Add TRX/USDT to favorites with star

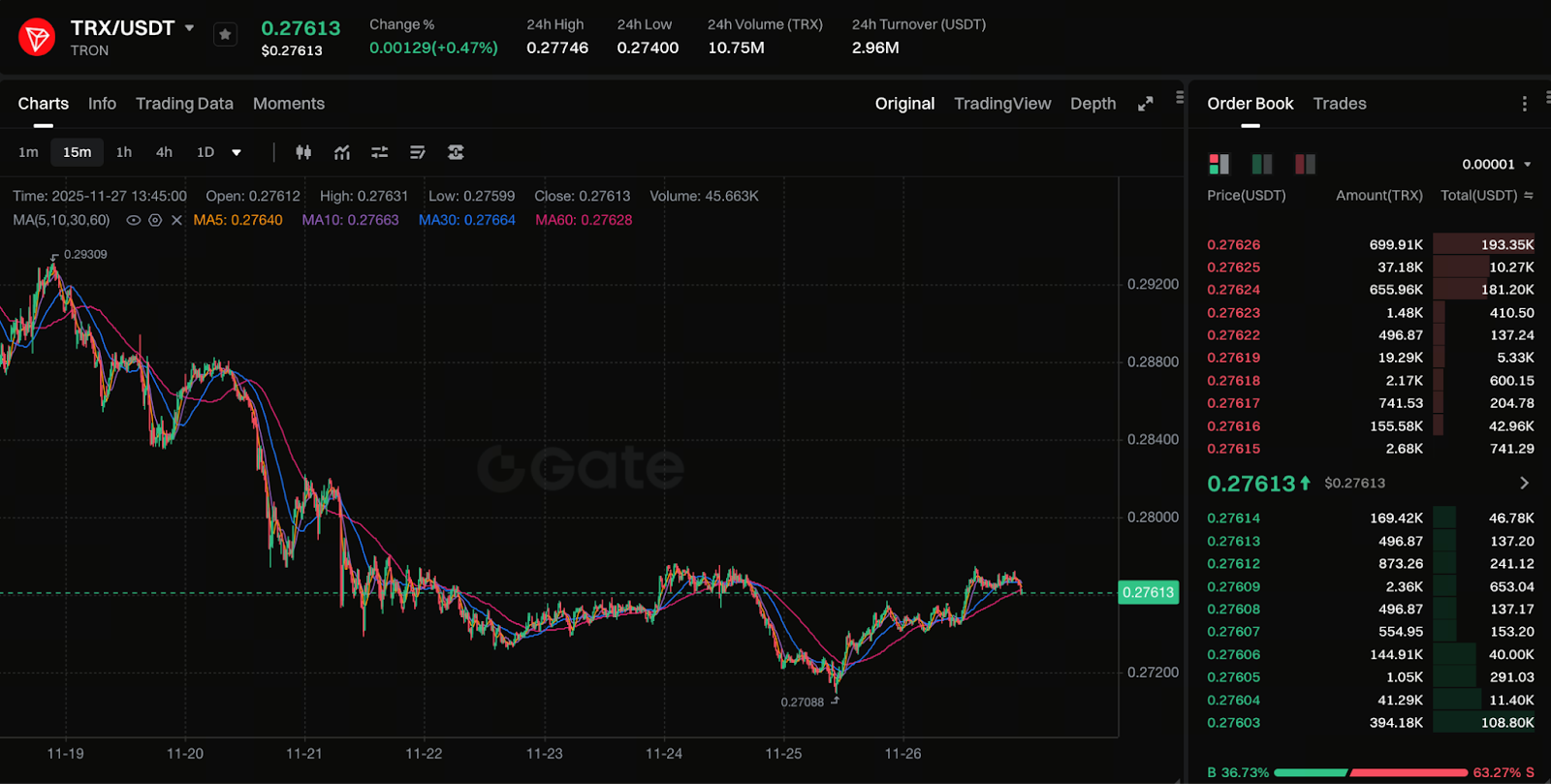point(225,35)
